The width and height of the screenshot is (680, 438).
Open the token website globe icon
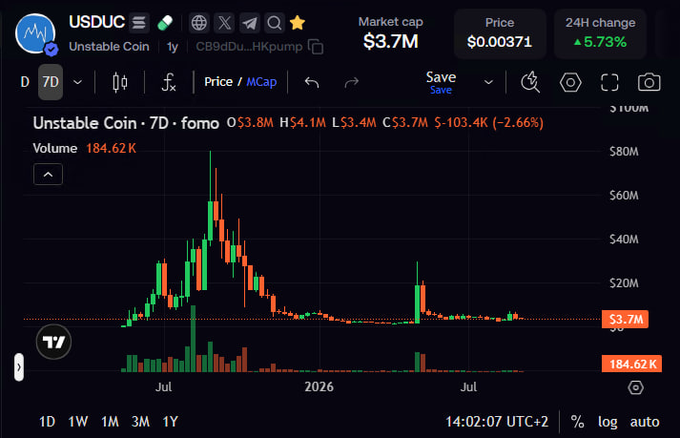coord(199,23)
